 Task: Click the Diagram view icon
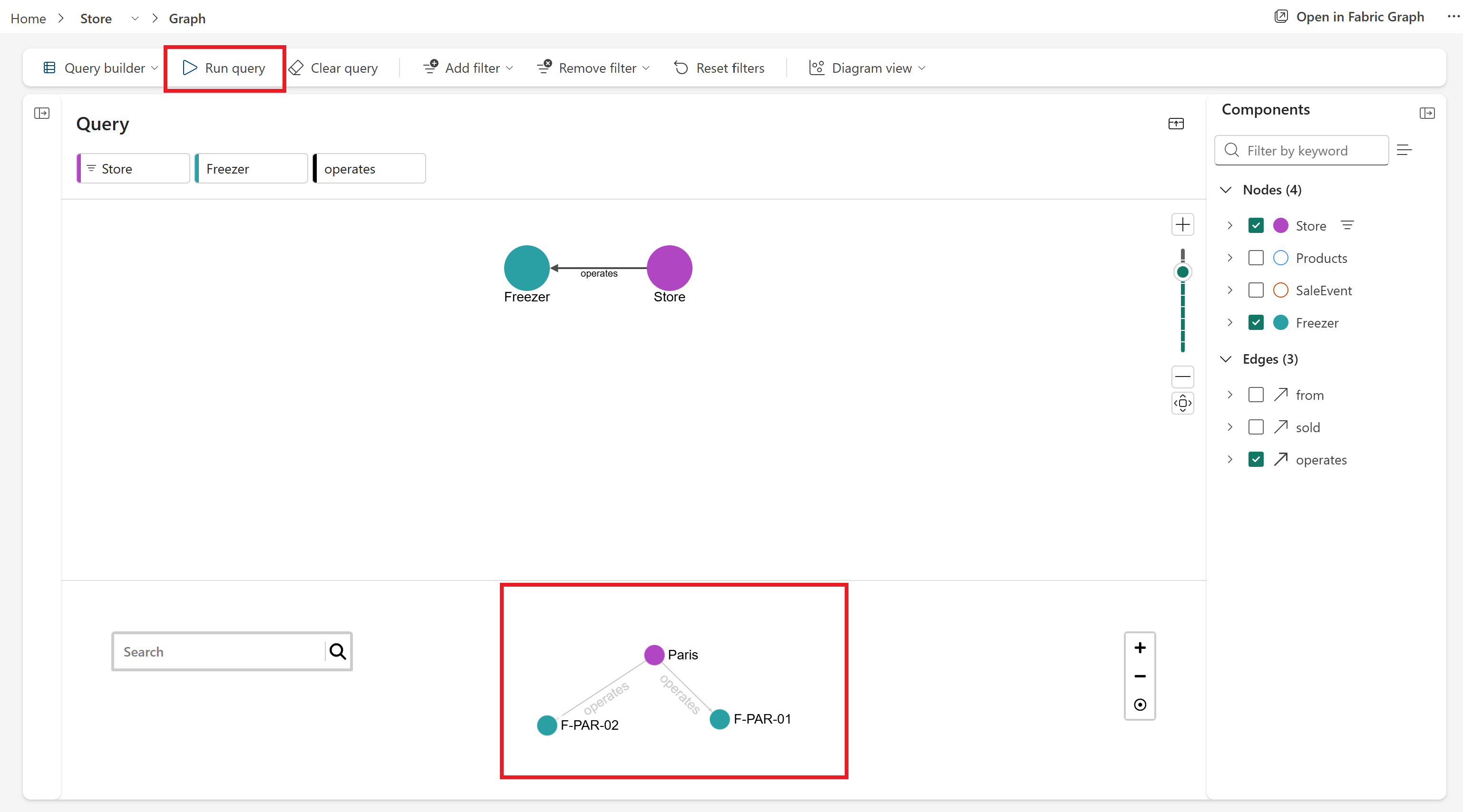817,68
